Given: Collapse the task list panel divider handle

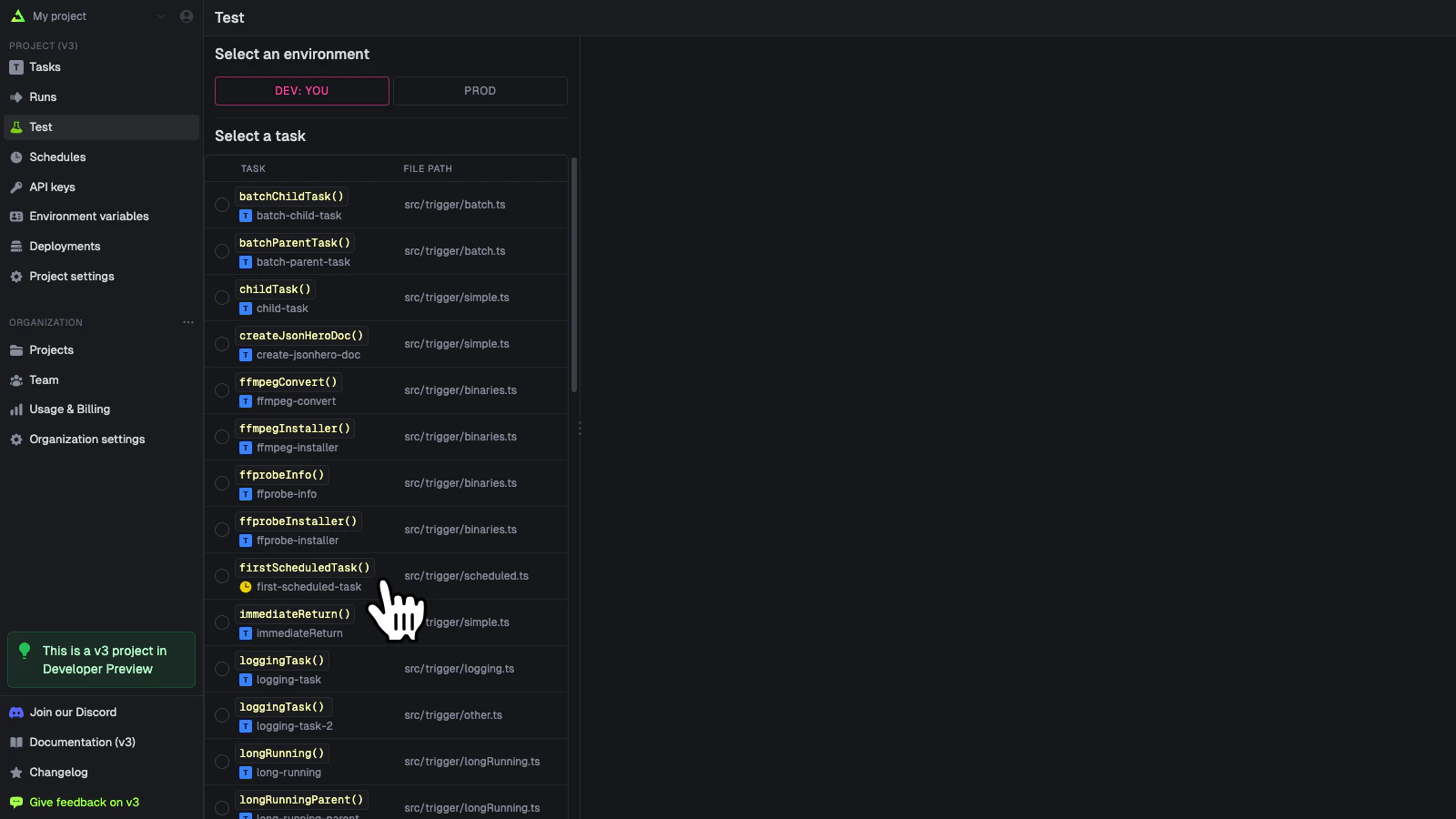Looking at the screenshot, I should click(x=580, y=427).
